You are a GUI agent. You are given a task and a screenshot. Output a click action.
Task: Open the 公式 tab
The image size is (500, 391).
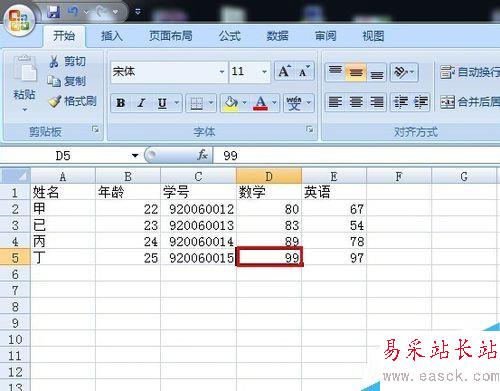(x=230, y=36)
